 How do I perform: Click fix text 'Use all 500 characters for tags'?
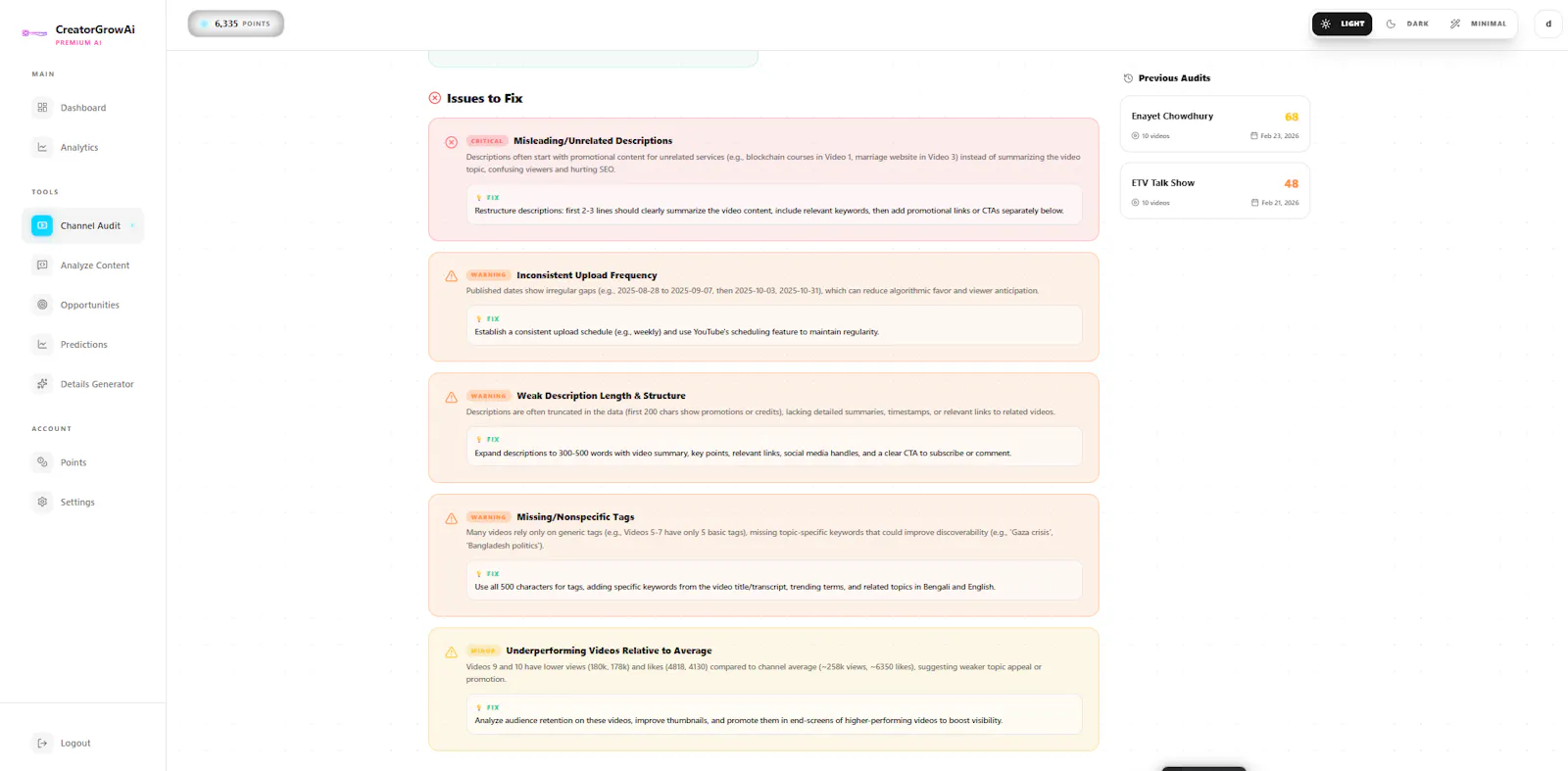pos(735,587)
